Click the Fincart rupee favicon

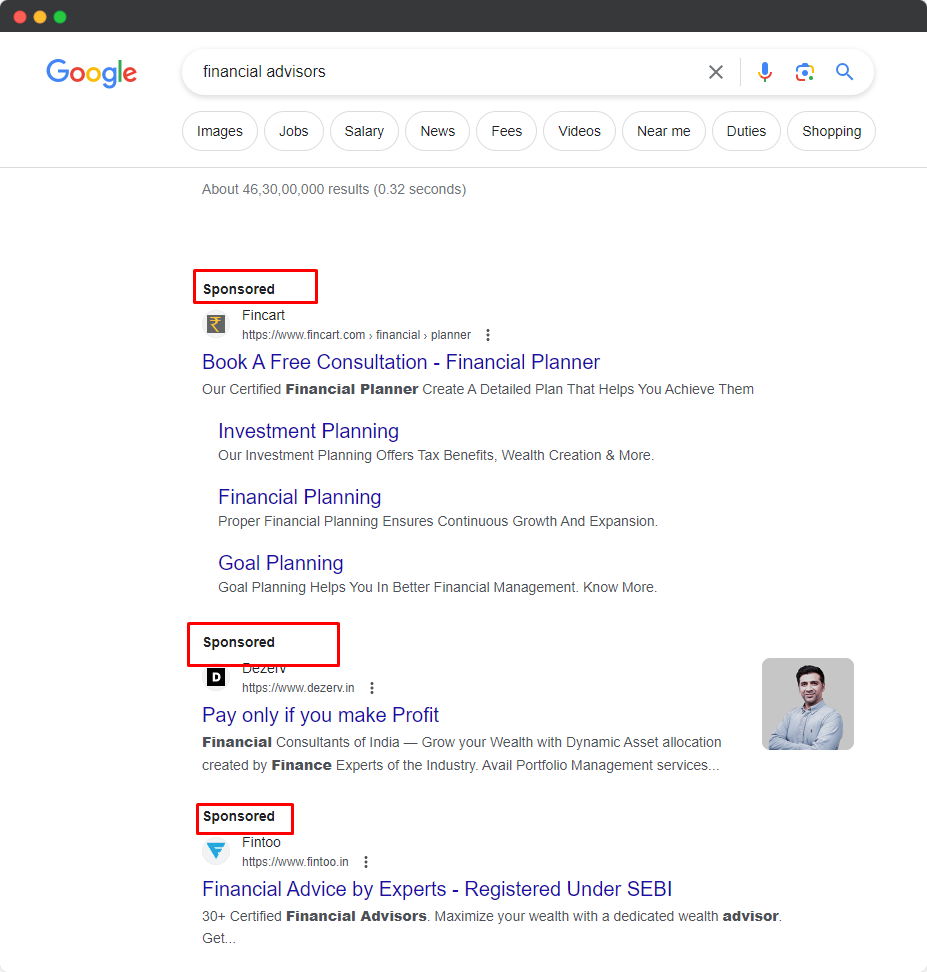216,324
